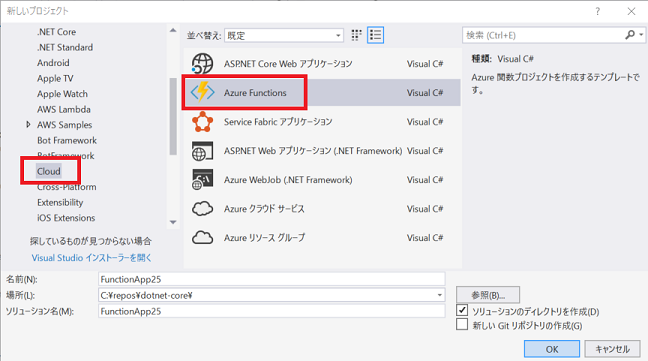The width and height of the screenshot is (648, 361).
Task: Select the AWS Lambda category
Action: click(64, 109)
